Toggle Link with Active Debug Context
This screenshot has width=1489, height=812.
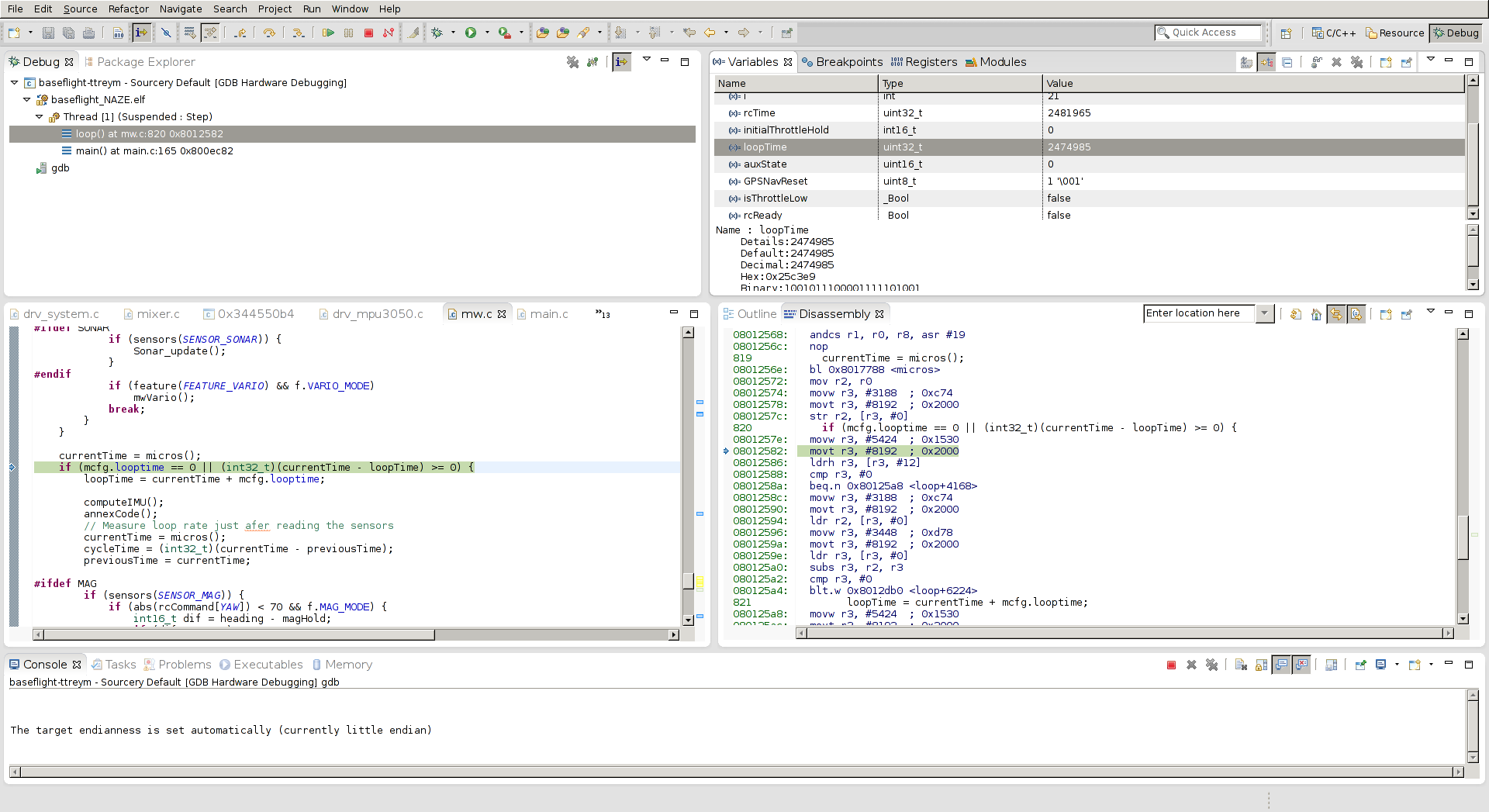click(x=1335, y=314)
